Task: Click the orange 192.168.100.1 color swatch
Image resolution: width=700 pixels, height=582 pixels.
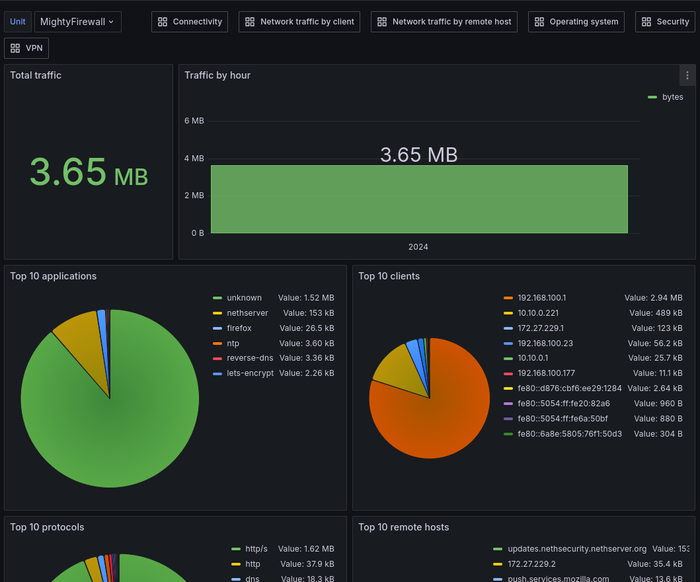Action: [x=509, y=298]
